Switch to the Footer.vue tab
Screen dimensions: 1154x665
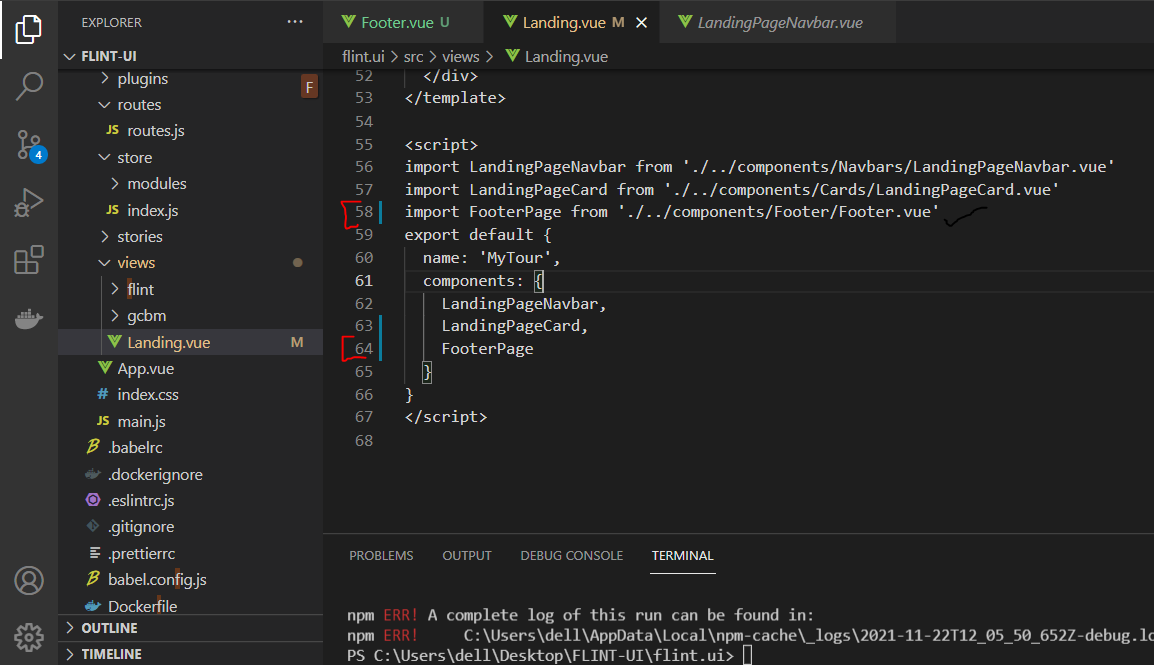click(399, 20)
